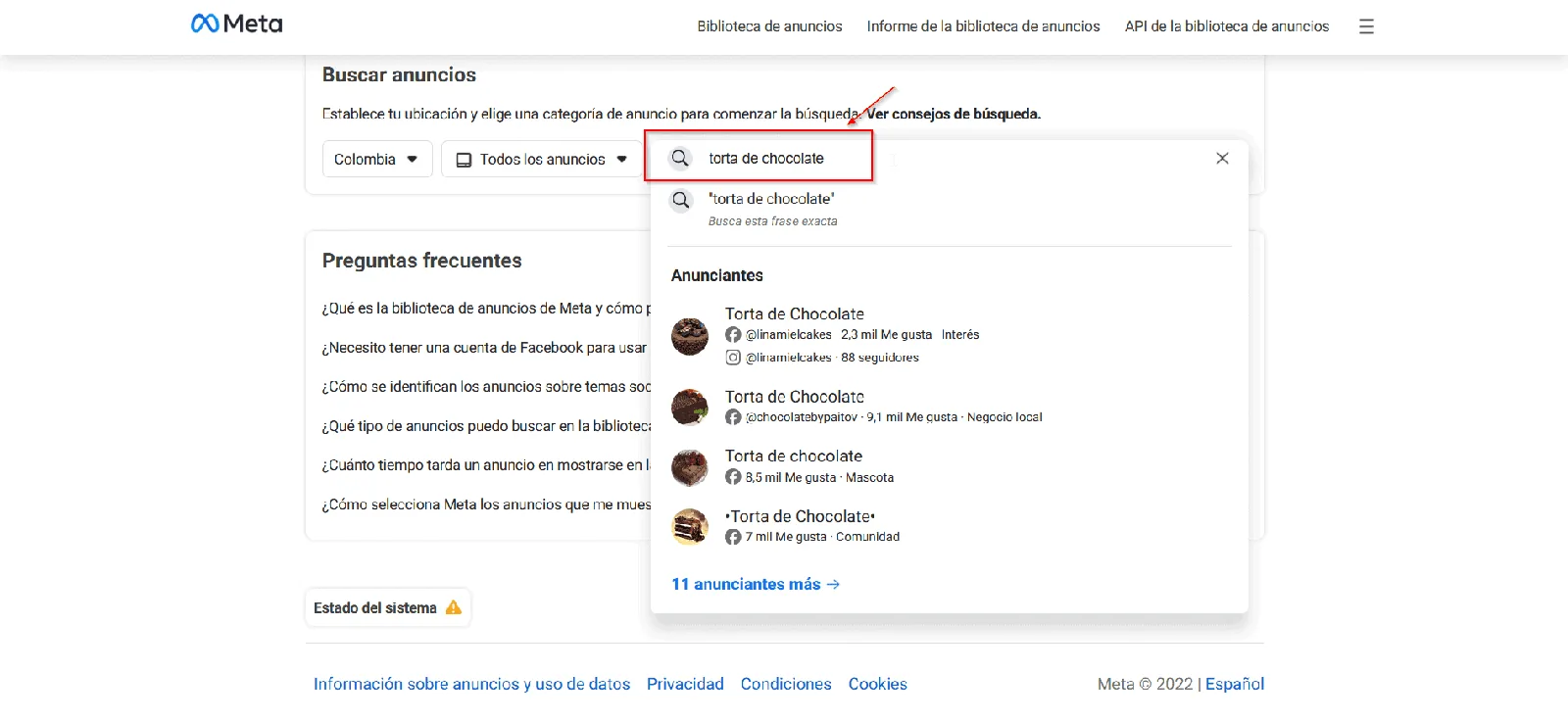Expand '¿Qué tipo de anuncios puedo buscar' question

[486, 426]
